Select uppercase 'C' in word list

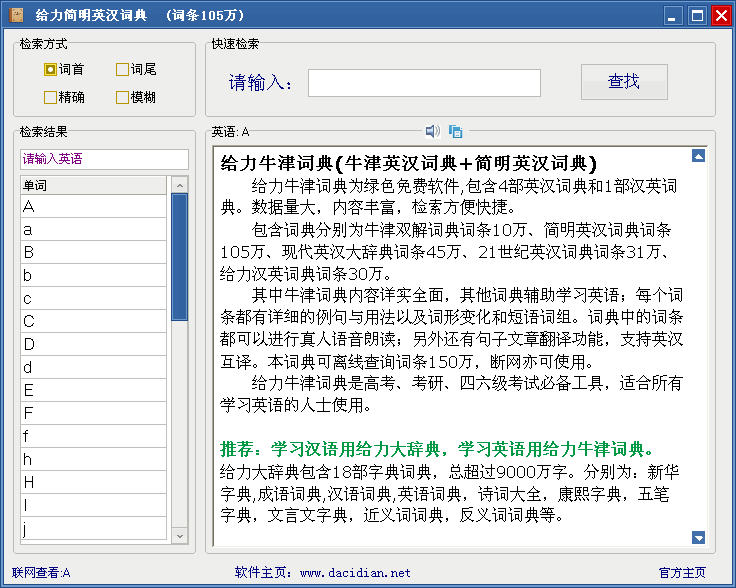coord(93,321)
